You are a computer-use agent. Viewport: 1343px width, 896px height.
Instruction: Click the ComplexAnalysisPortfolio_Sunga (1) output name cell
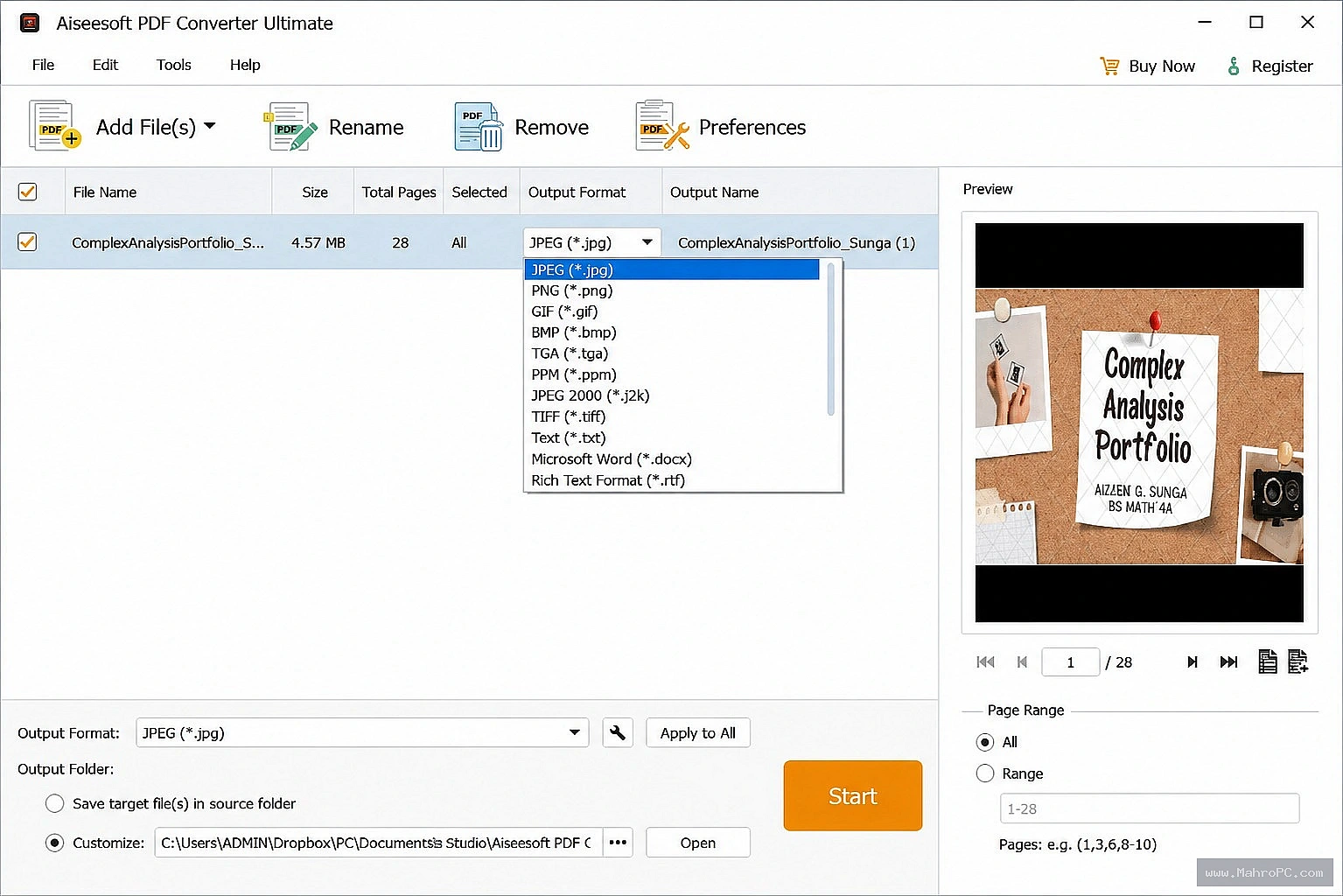[x=796, y=242]
